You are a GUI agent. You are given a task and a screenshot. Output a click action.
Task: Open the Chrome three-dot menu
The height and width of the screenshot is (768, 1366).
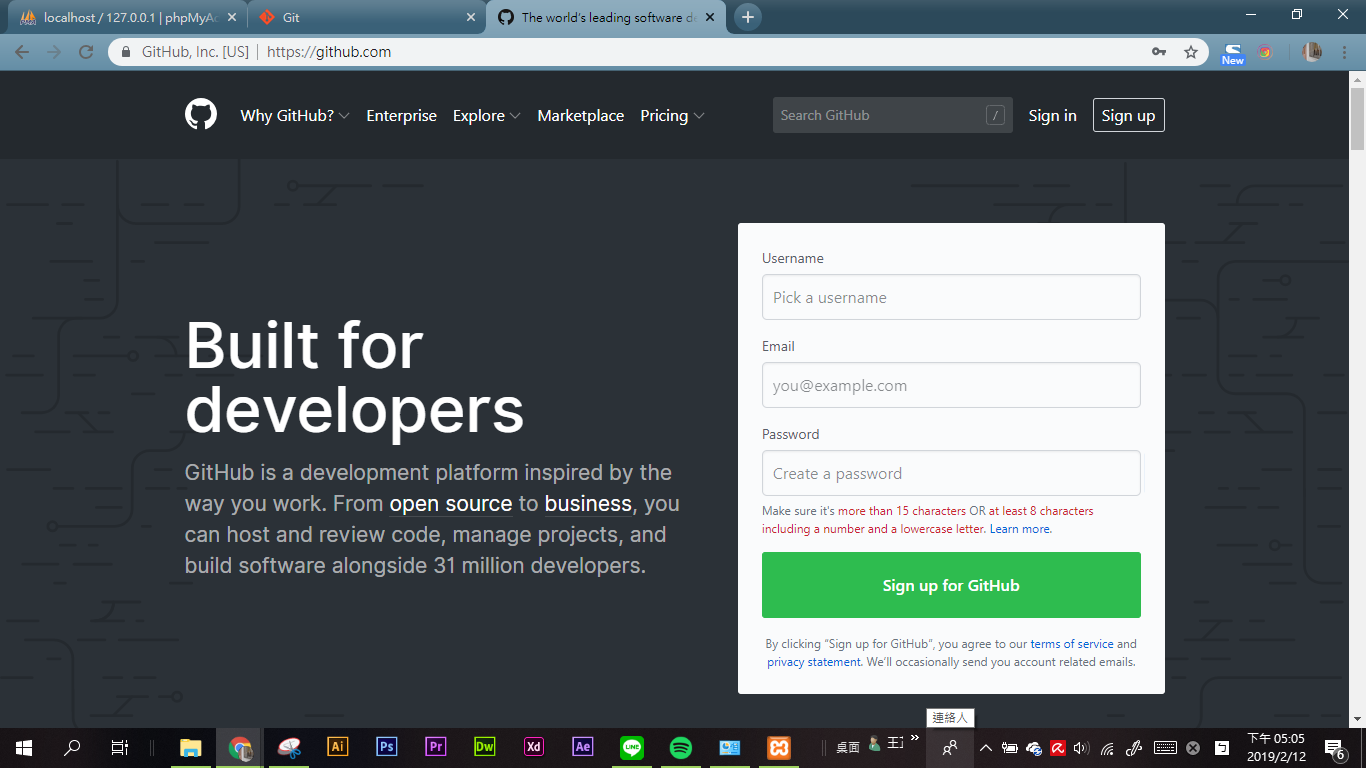(1343, 52)
